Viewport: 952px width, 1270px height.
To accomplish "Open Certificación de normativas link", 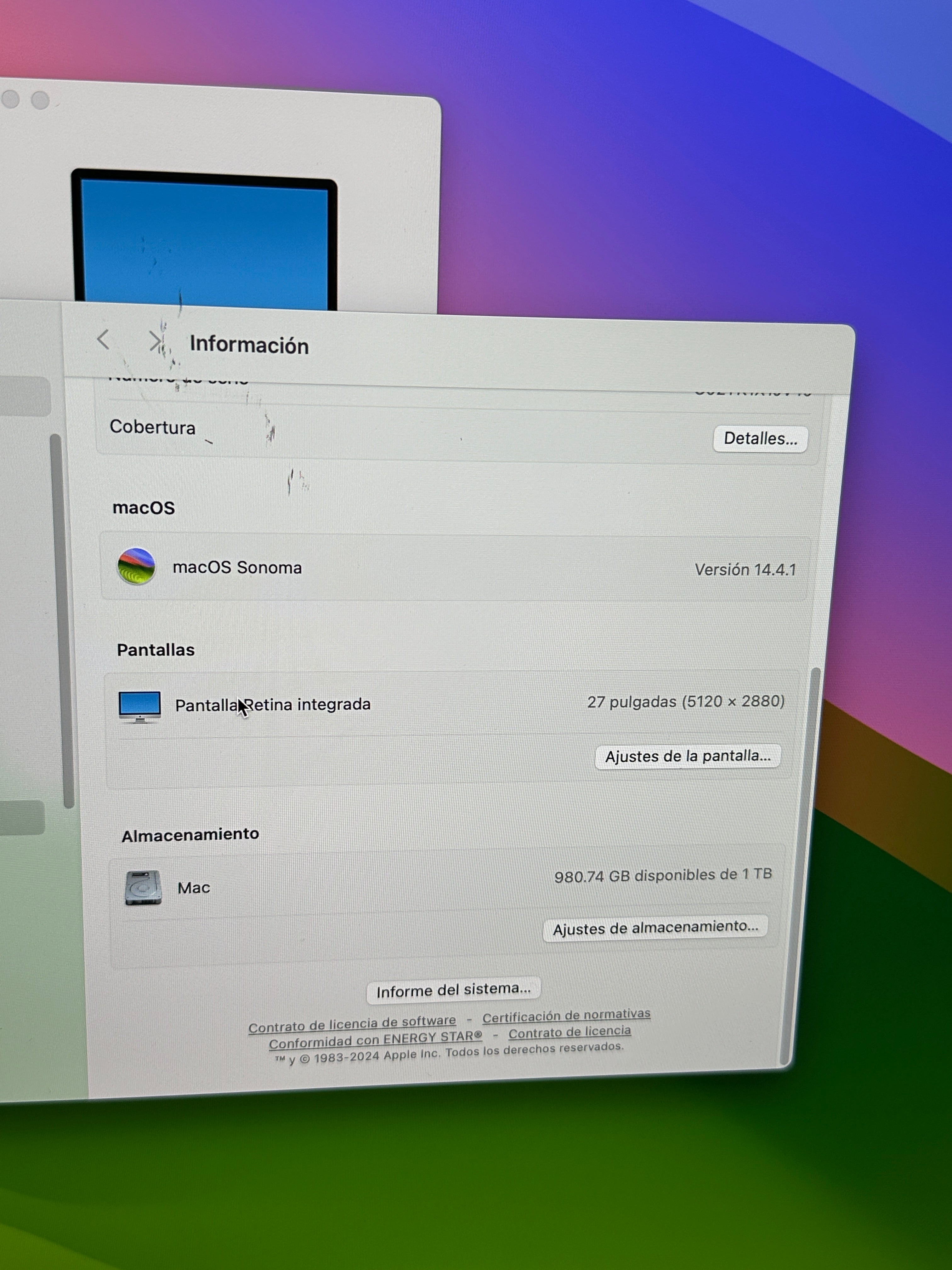I will pyautogui.click(x=566, y=1016).
